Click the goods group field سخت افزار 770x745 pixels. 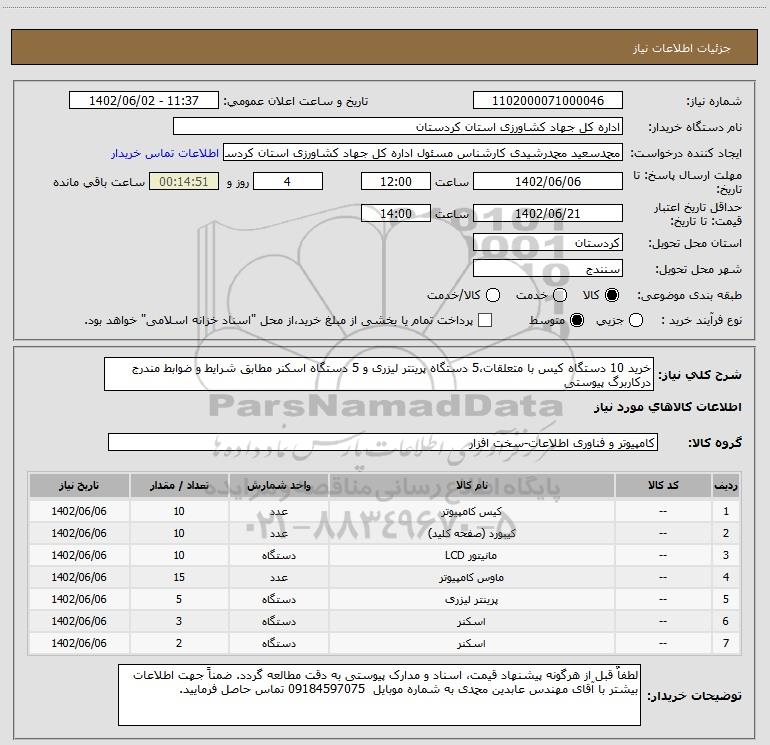pos(383,442)
